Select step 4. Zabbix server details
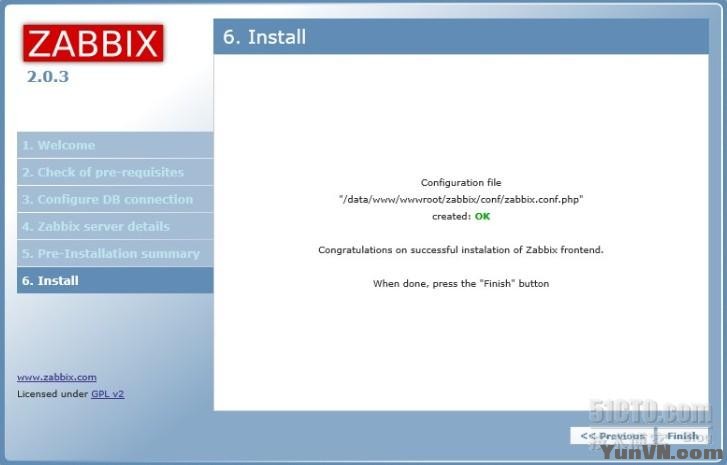This screenshot has width=727, height=465. (x=115, y=226)
